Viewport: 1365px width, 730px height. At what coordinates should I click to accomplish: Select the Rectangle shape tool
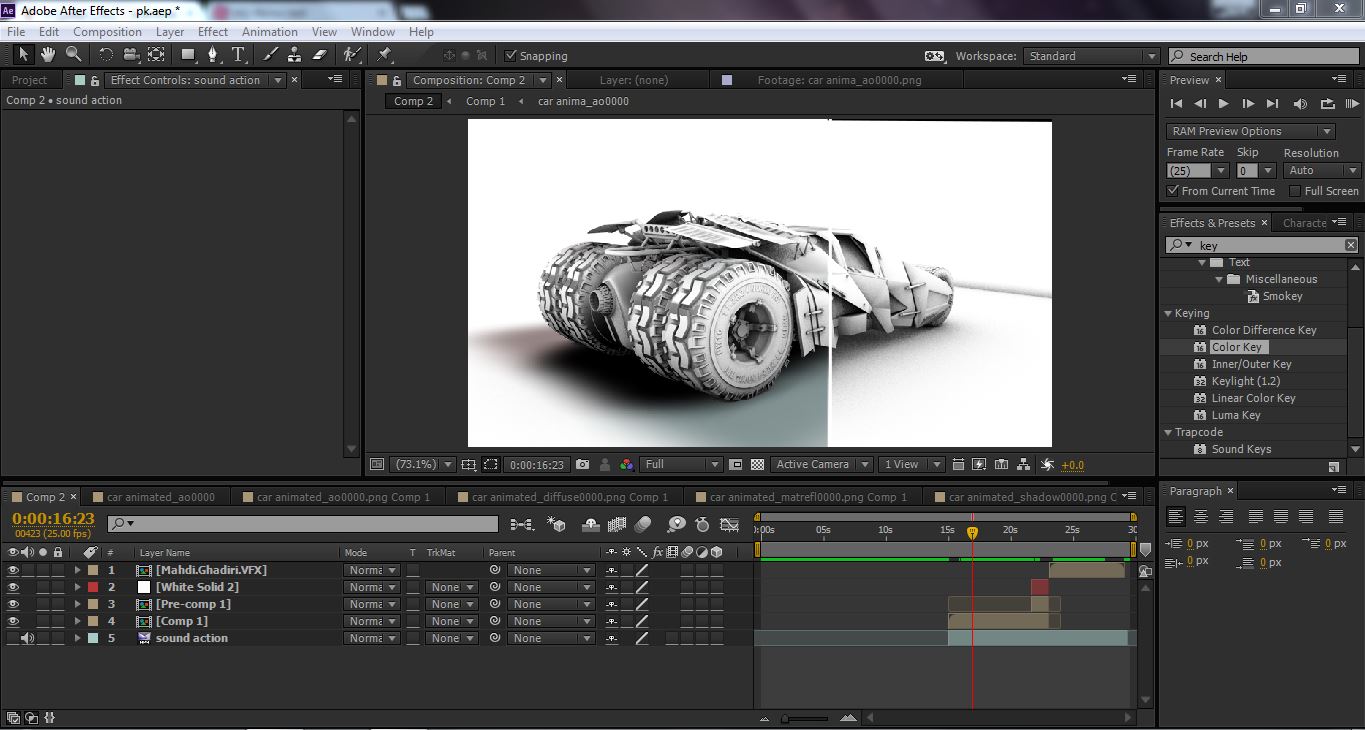[188, 54]
